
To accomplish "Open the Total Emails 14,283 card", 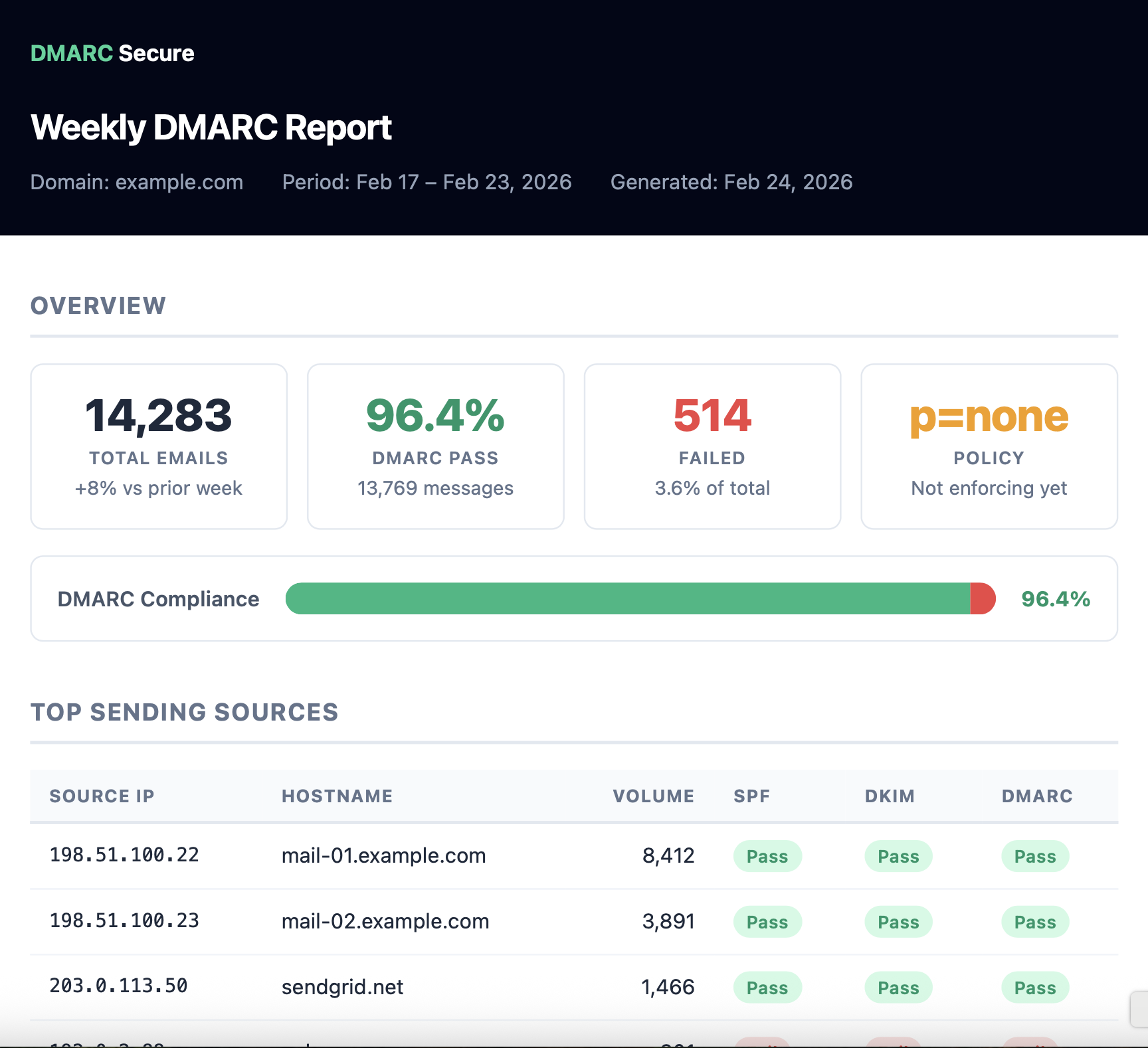I will (x=159, y=446).
